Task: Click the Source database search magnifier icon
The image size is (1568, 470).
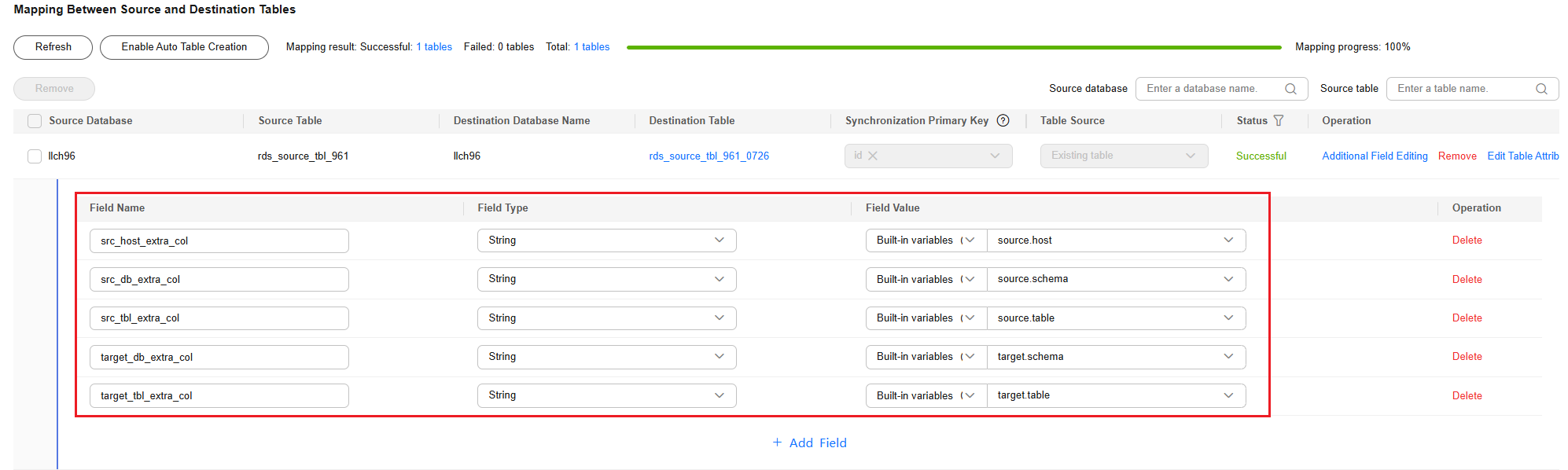Action: tap(1290, 89)
